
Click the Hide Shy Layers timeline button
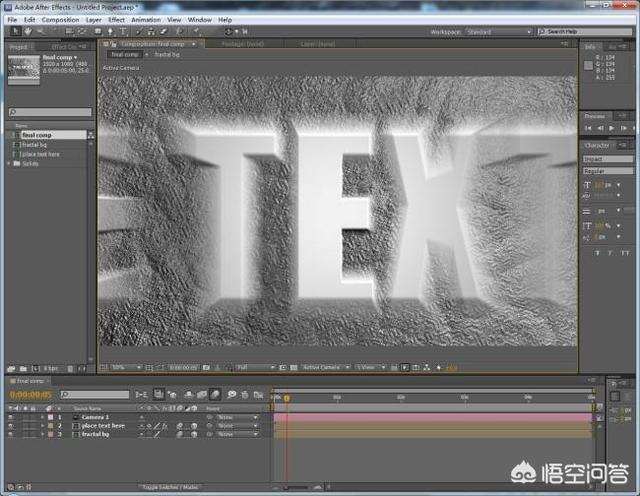[189, 394]
